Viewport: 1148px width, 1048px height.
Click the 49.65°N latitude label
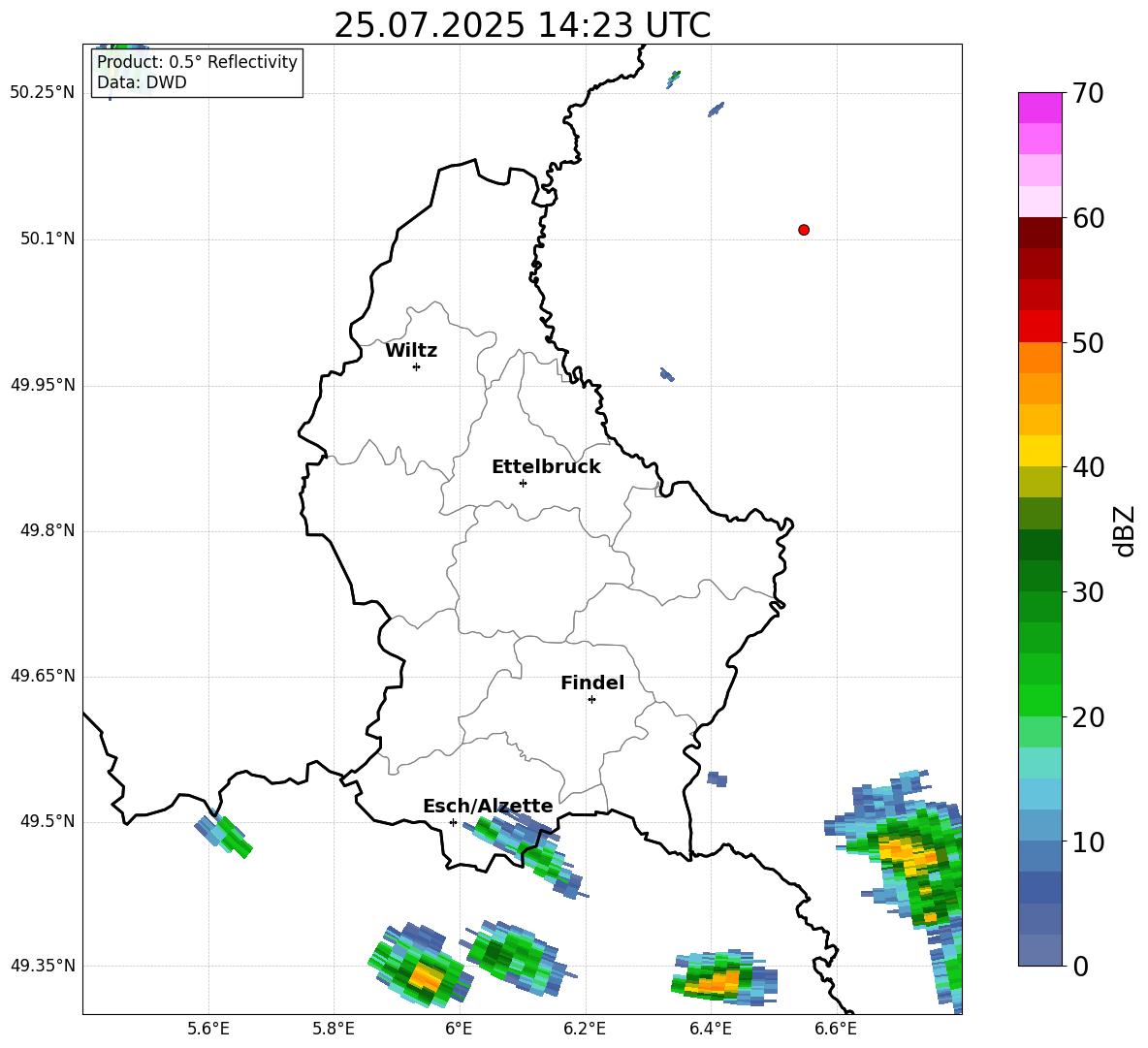42,675
